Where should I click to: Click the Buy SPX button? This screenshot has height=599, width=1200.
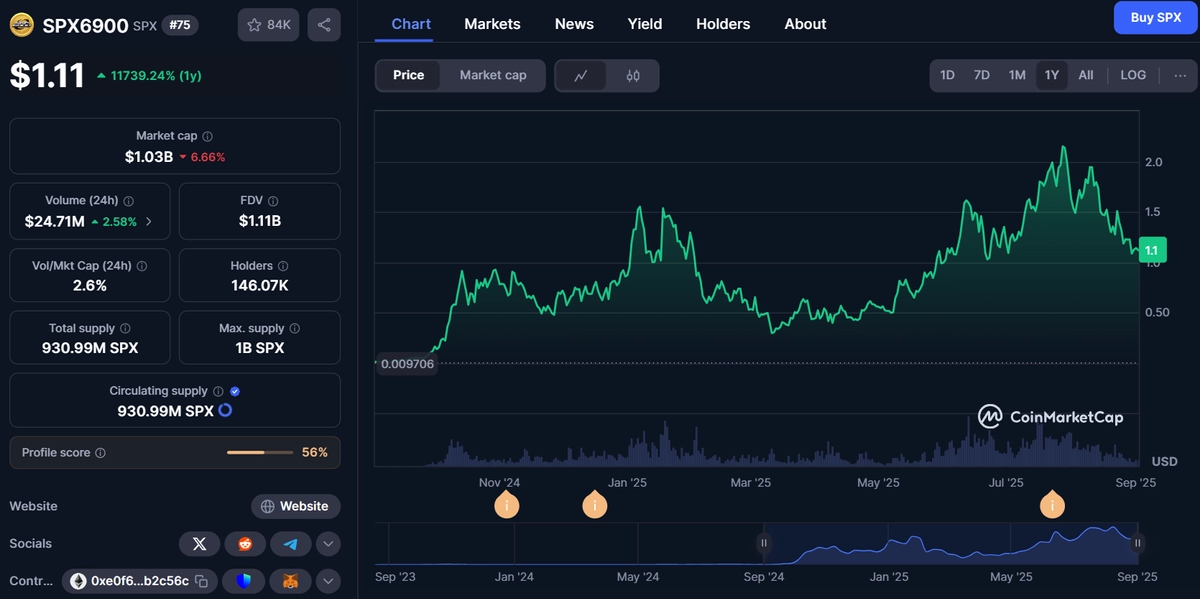[x=1155, y=17]
